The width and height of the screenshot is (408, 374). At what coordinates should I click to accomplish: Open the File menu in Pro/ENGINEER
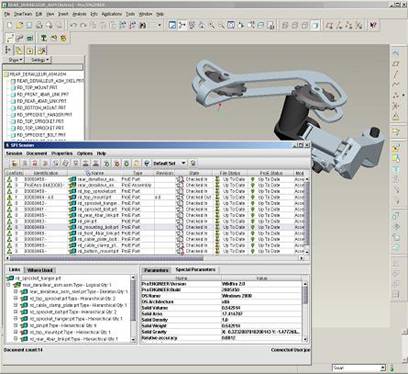click(x=7, y=14)
